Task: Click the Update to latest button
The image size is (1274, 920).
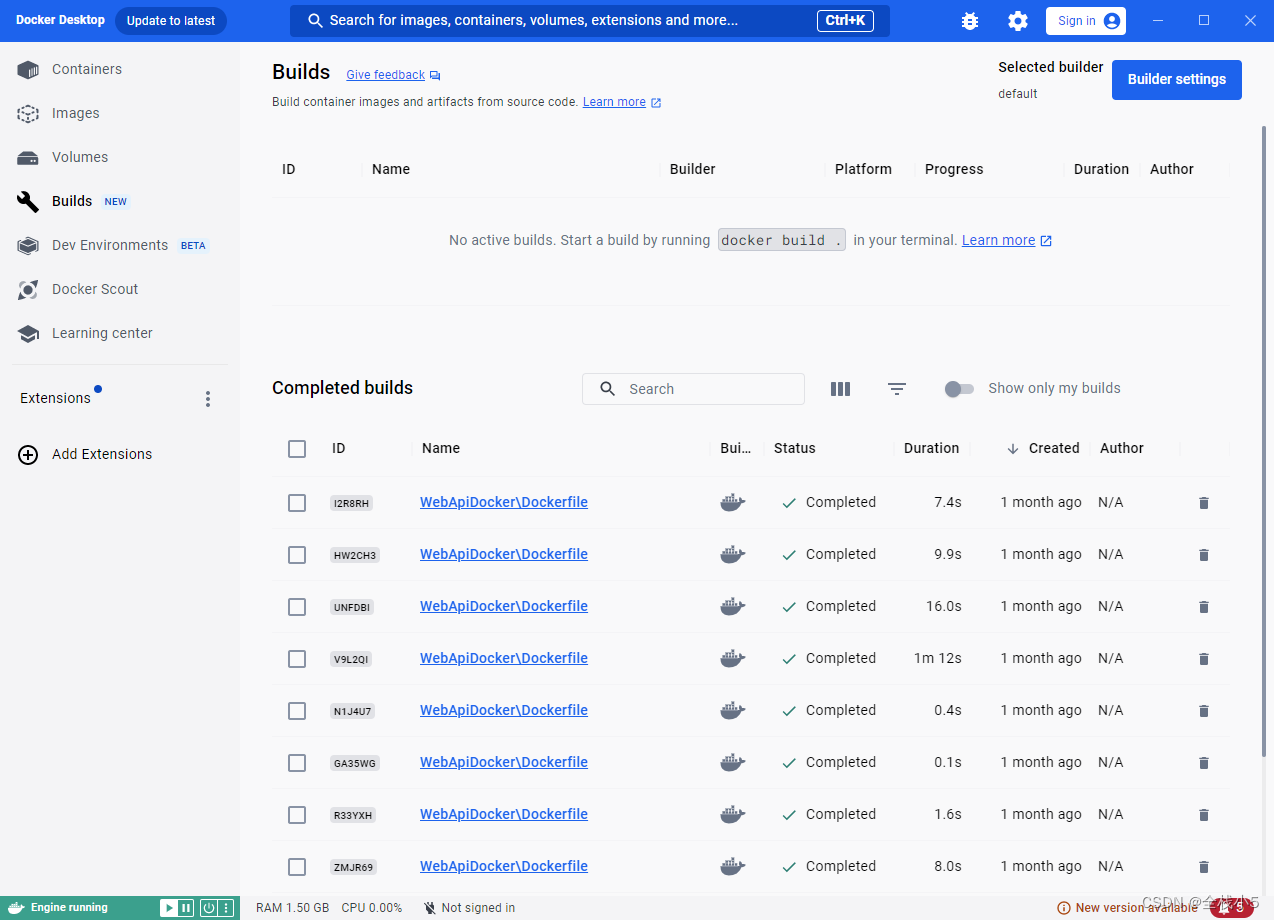Action: tap(171, 21)
